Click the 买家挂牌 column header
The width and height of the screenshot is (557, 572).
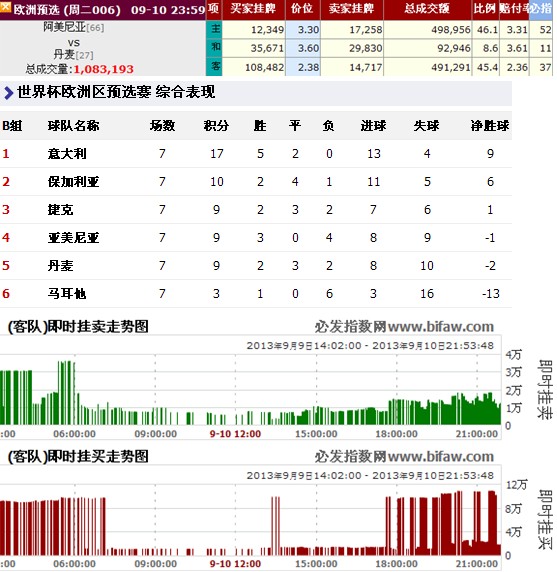tap(254, 9)
